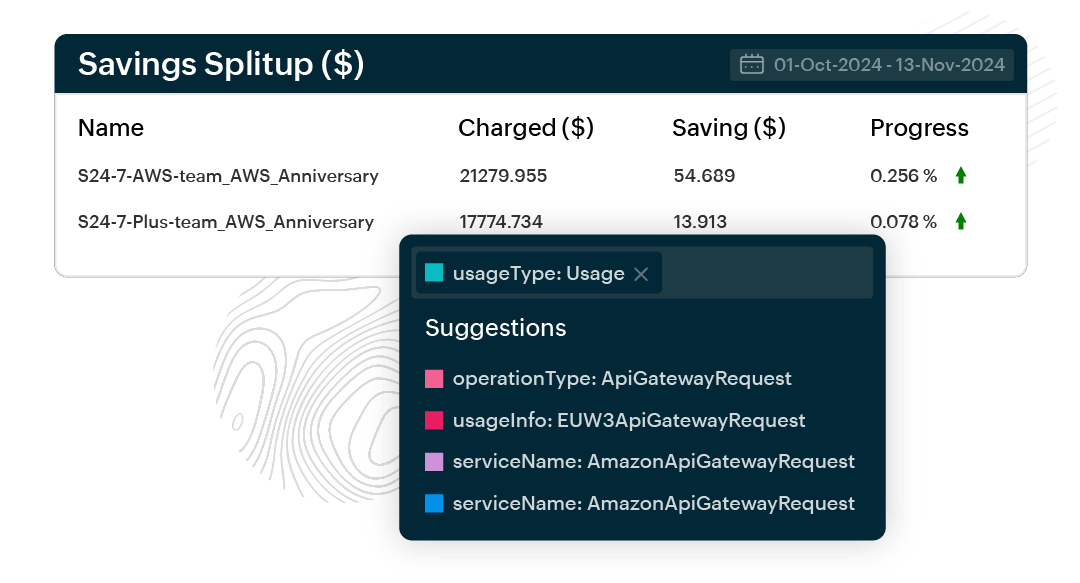Click the lavender serviceName color swatch
Viewport: 1080px width, 583px height.
click(434, 462)
